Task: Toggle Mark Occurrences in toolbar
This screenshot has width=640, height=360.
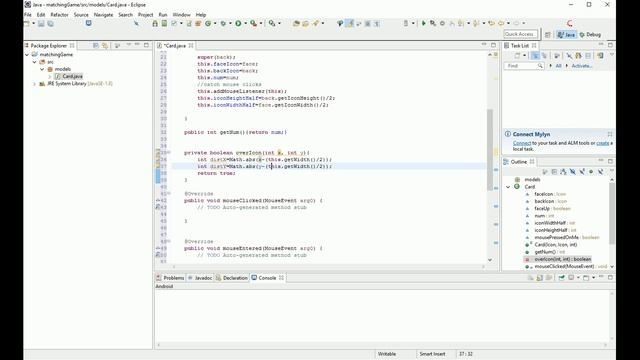Action: (x=350, y=24)
